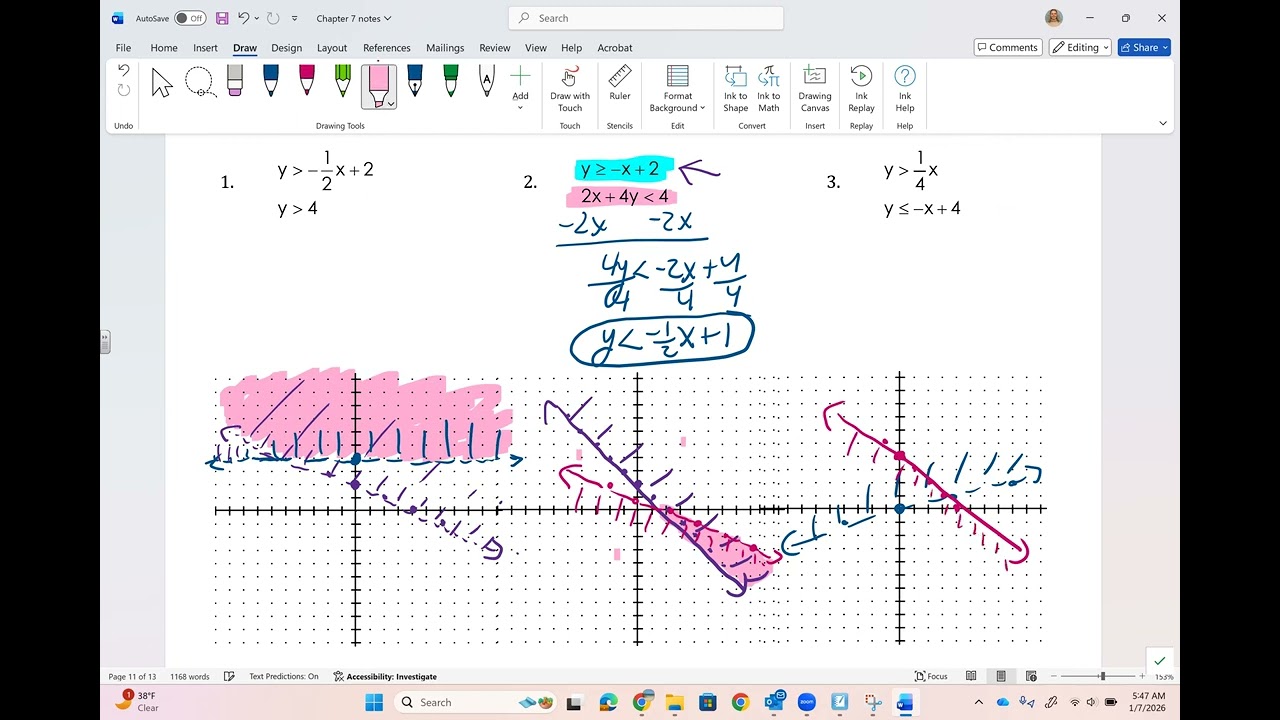1280x720 pixels.
Task: Collapse the ribbon with chevron
Action: (1162, 123)
